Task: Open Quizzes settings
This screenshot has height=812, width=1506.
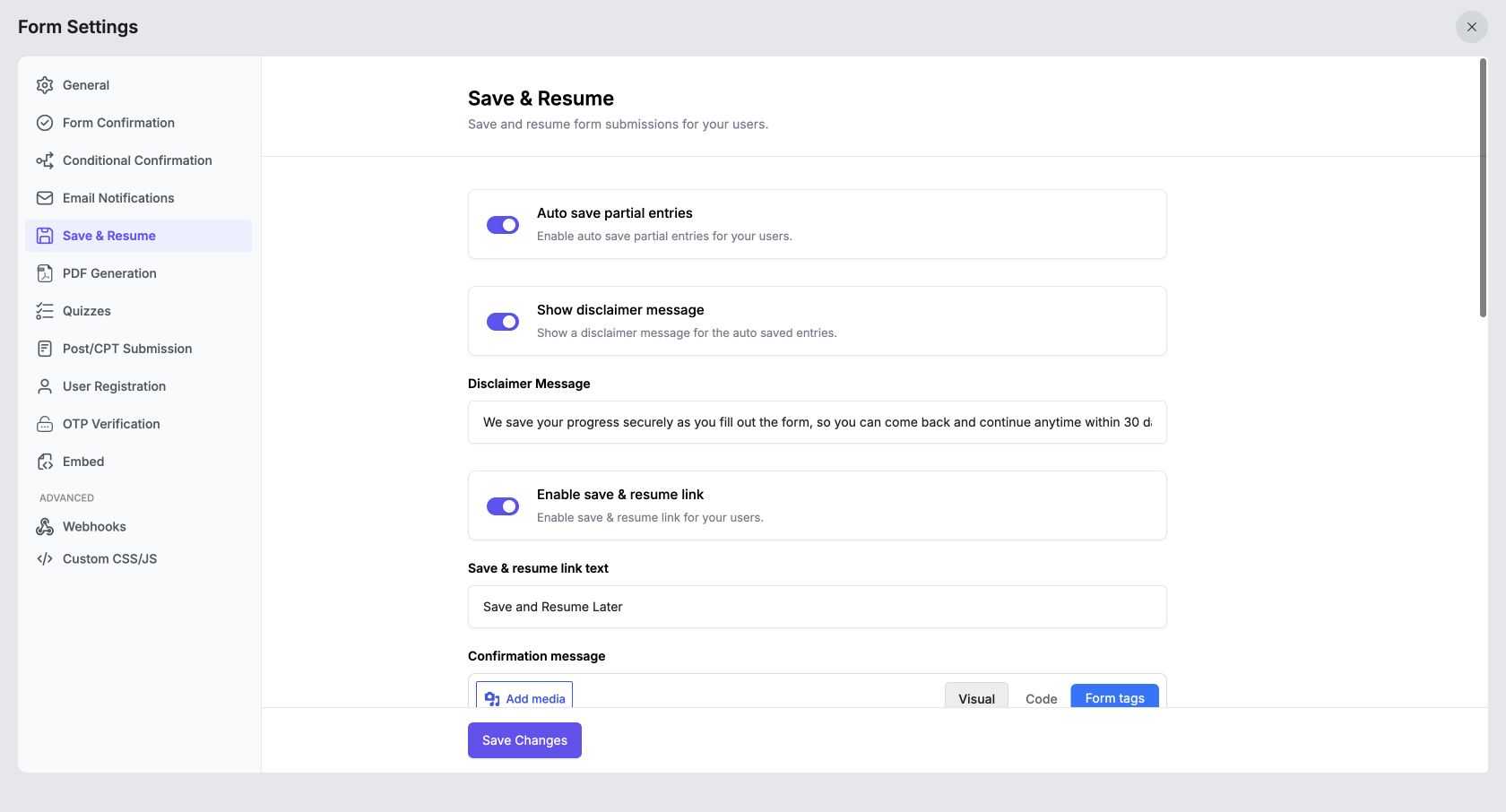Action: coord(138,311)
